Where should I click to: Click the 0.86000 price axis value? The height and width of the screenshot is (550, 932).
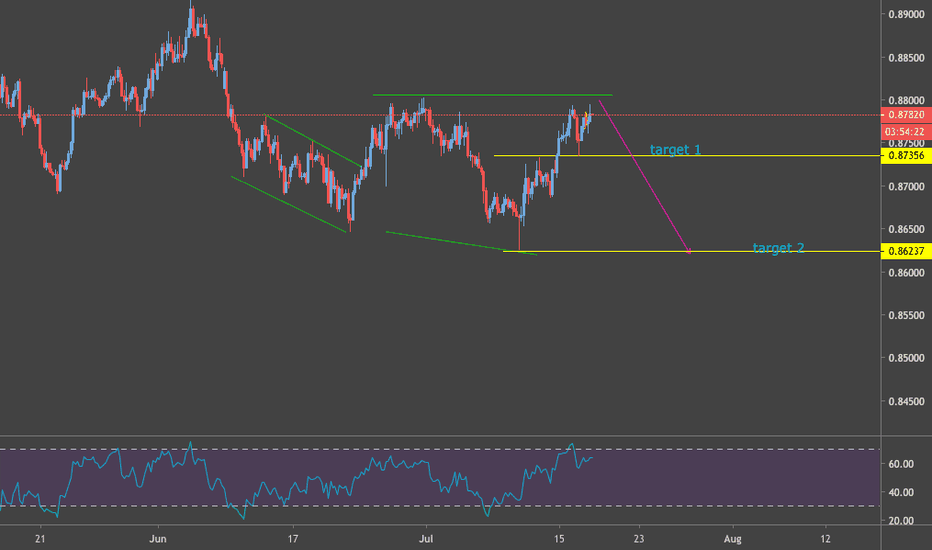click(x=906, y=273)
